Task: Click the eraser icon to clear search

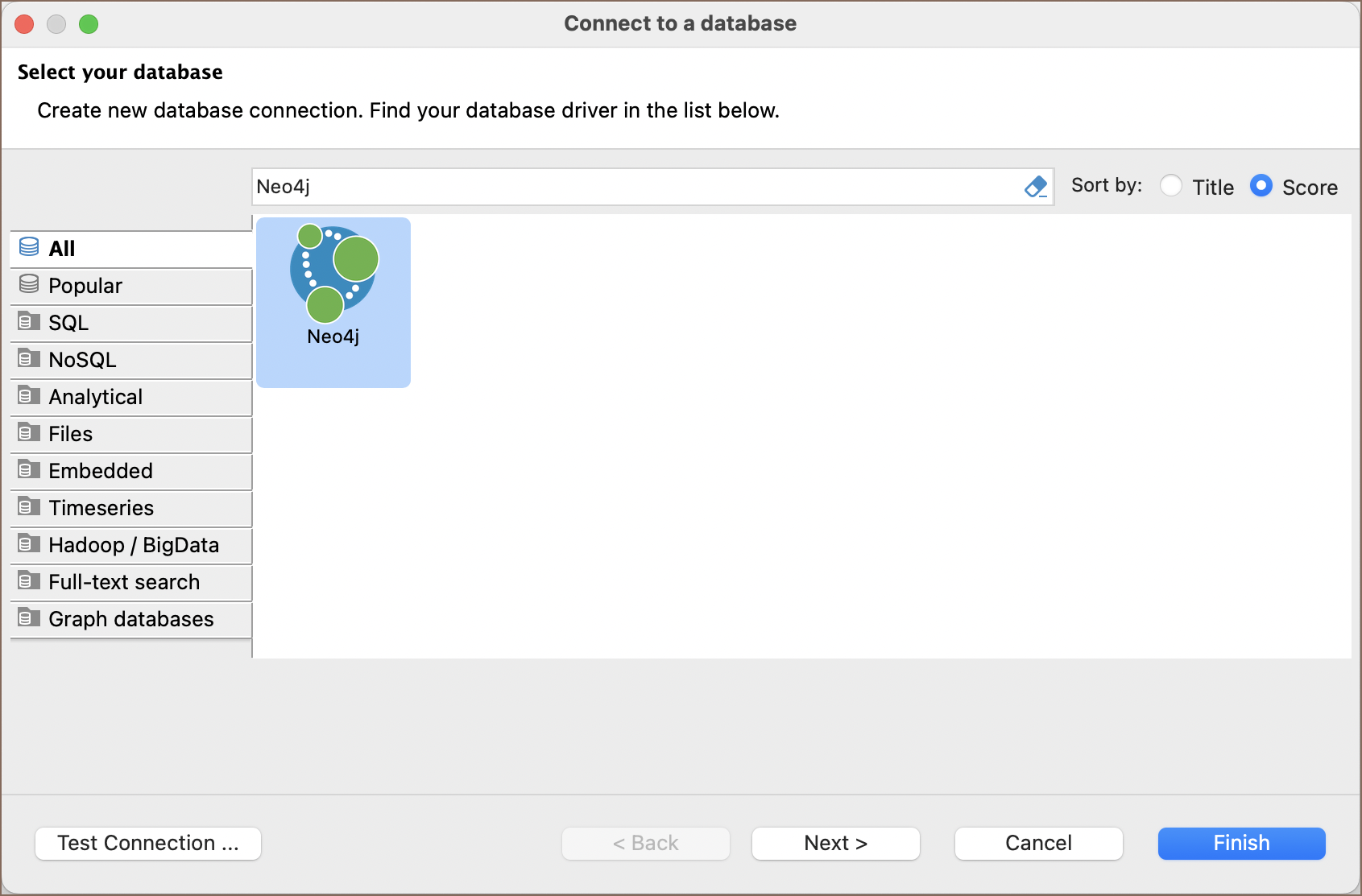Action: pyautogui.click(x=1036, y=187)
